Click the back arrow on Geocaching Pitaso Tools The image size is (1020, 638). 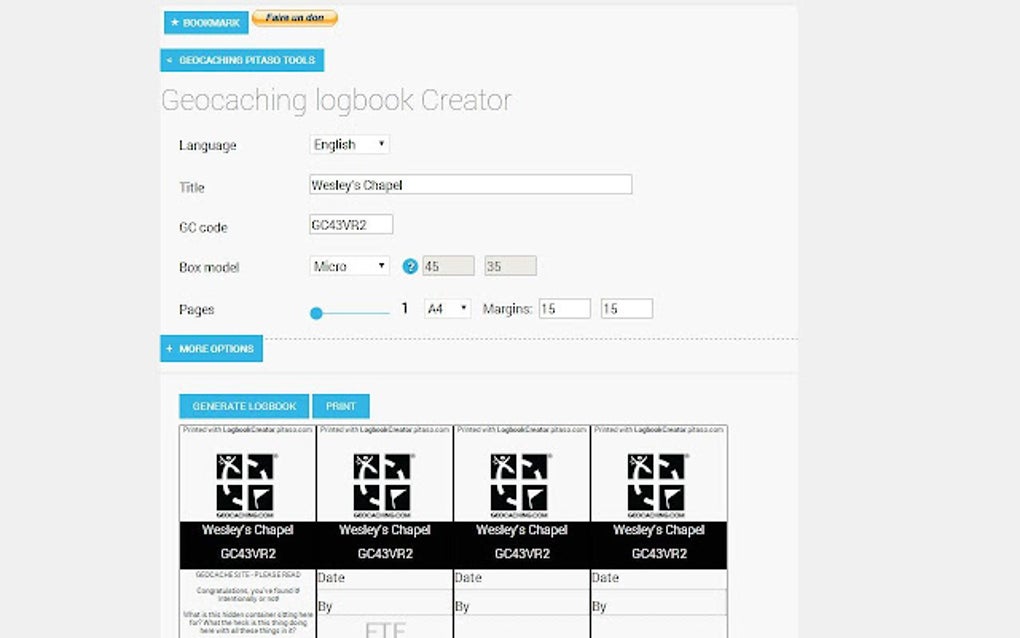point(170,60)
